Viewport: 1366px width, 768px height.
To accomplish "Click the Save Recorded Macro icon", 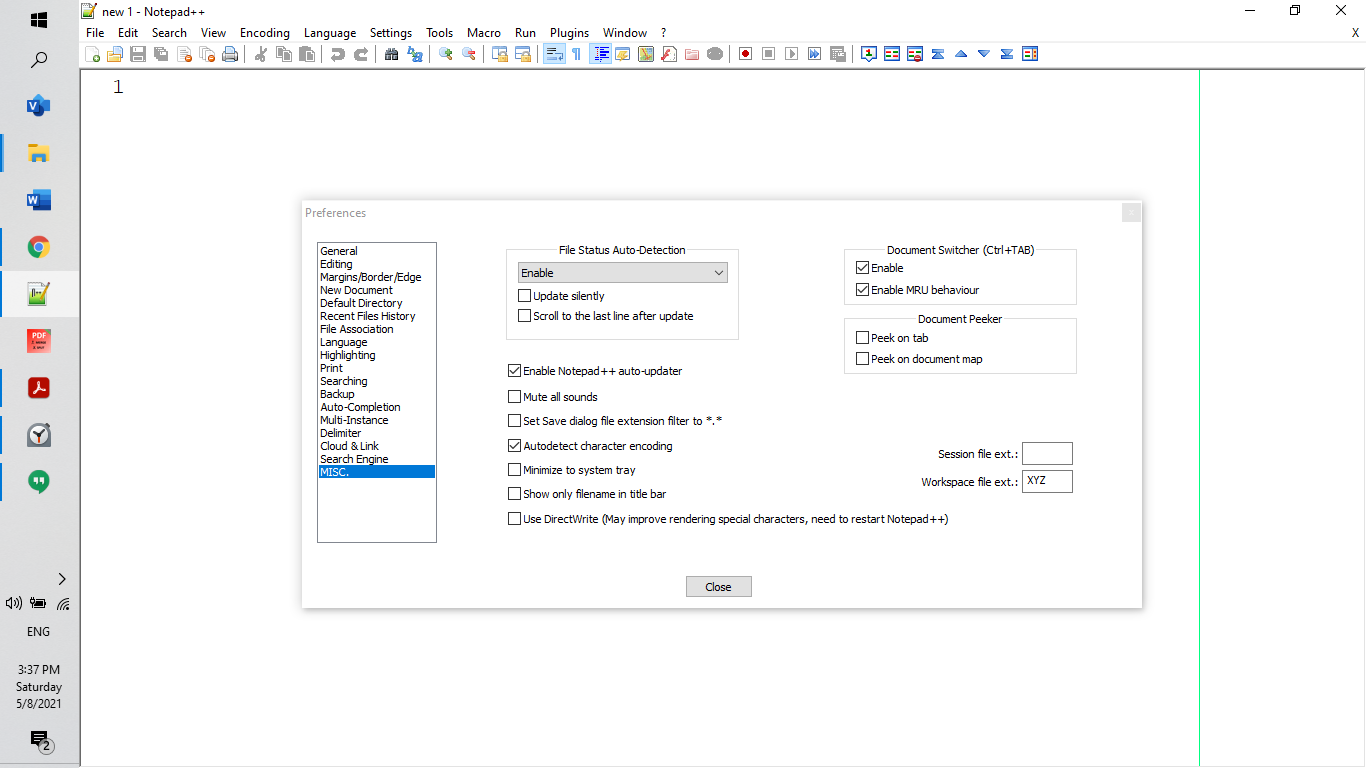I will [x=838, y=54].
